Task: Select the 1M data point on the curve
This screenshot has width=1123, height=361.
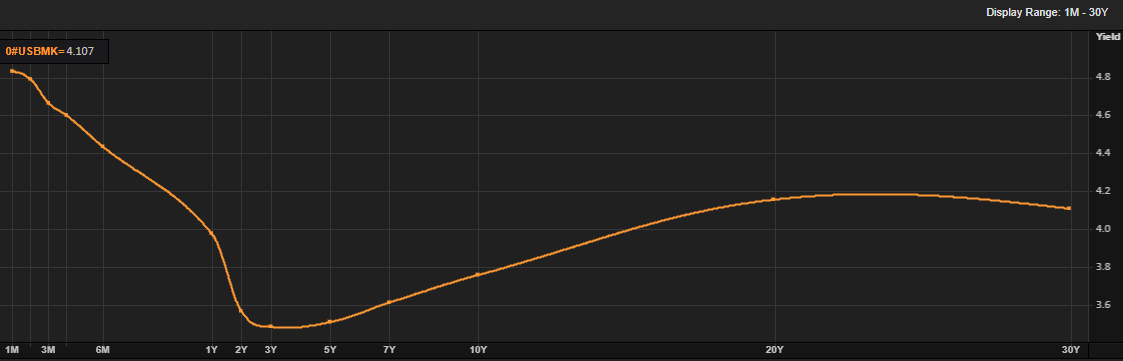Action: tap(11, 71)
